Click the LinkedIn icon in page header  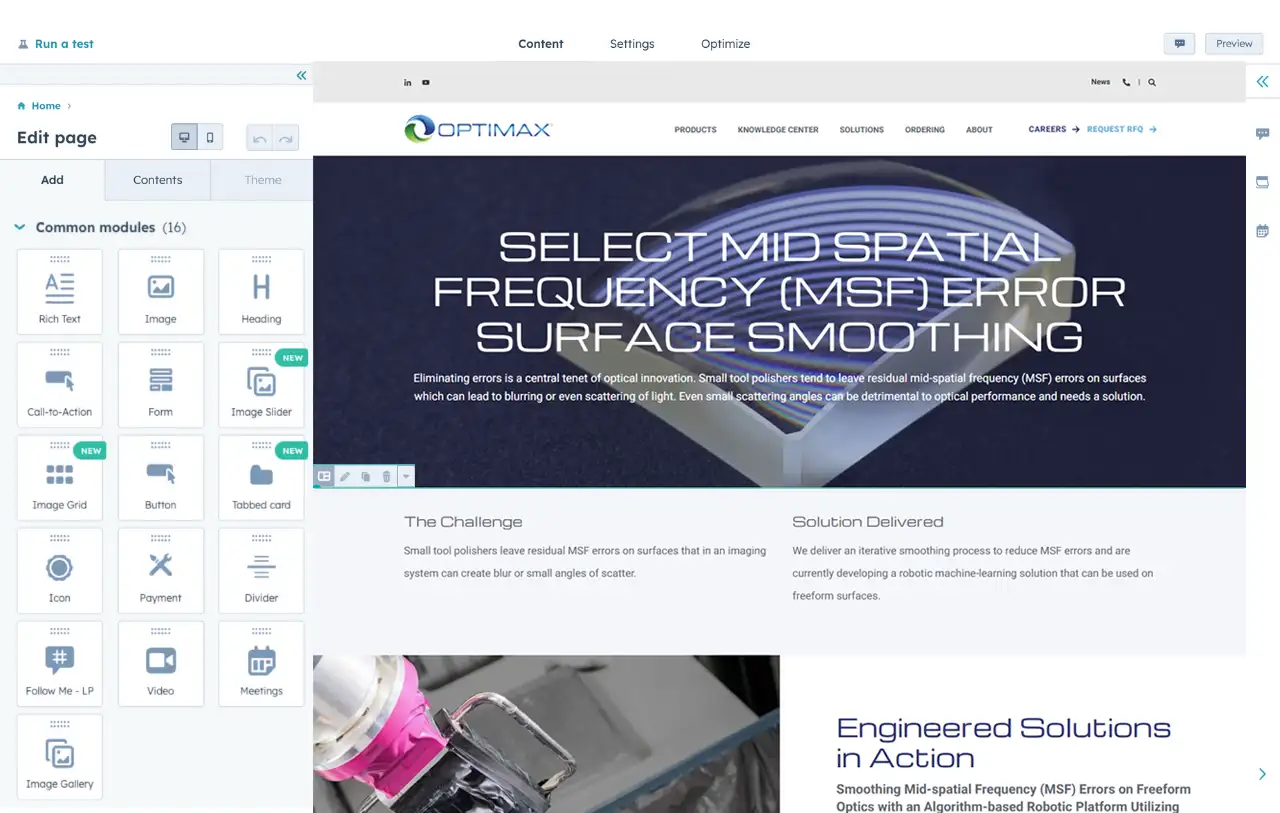[x=408, y=83]
